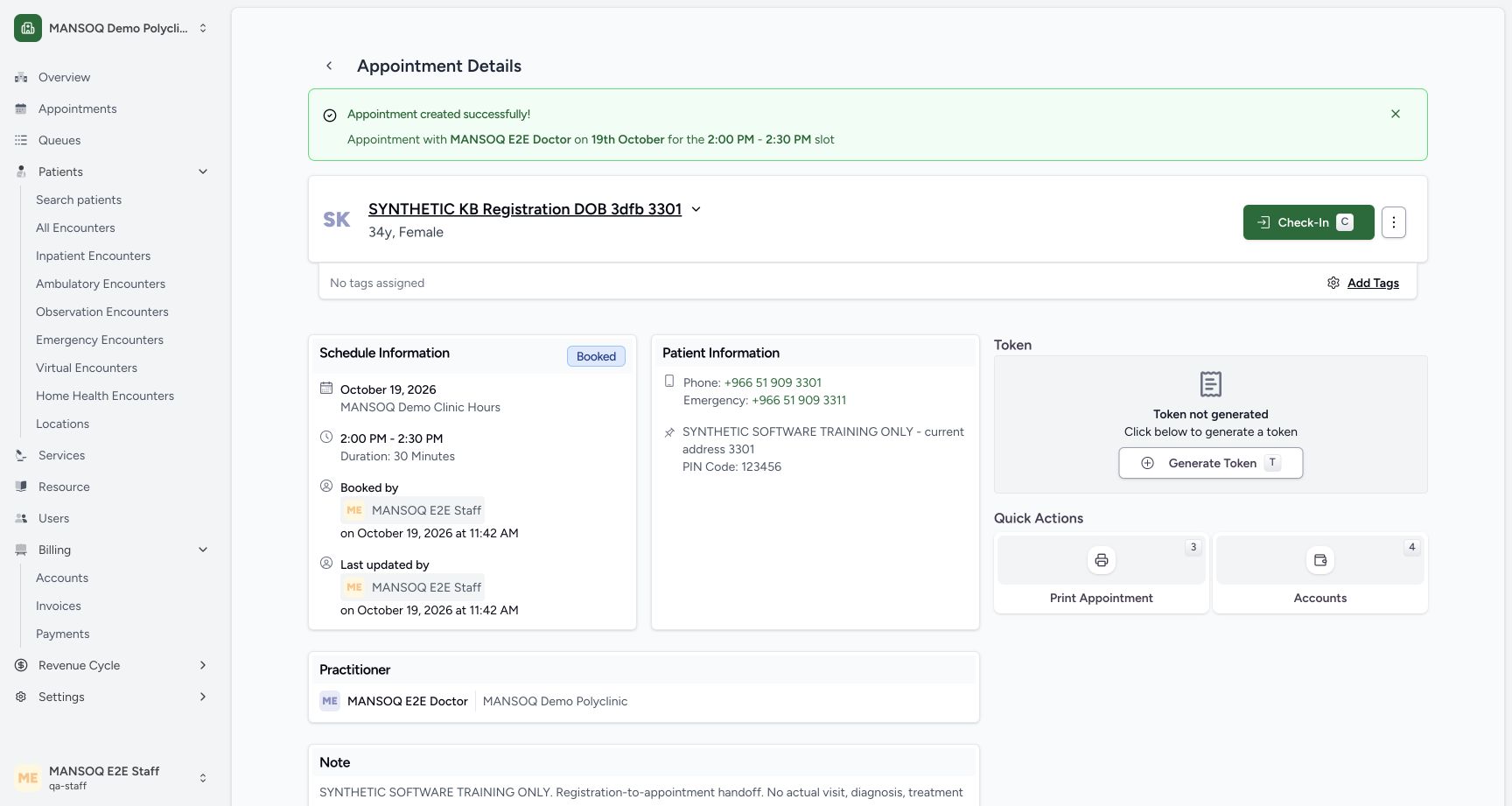Click MANSOQ E2E Staff chip under Booked by
Screen dimensions: 1512x806
(412, 510)
